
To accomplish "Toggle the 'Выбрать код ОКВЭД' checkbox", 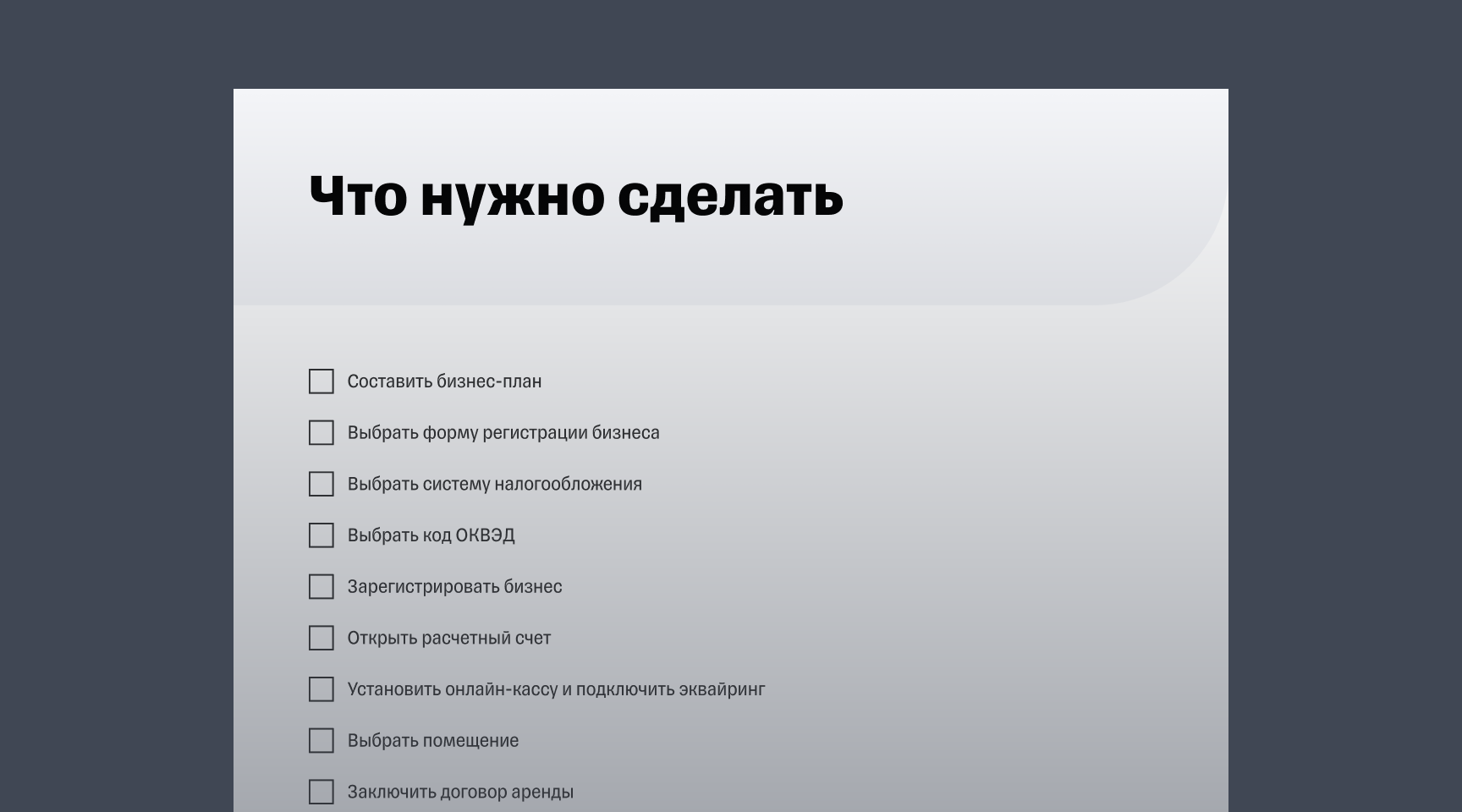I will click(x=322, y=535).
